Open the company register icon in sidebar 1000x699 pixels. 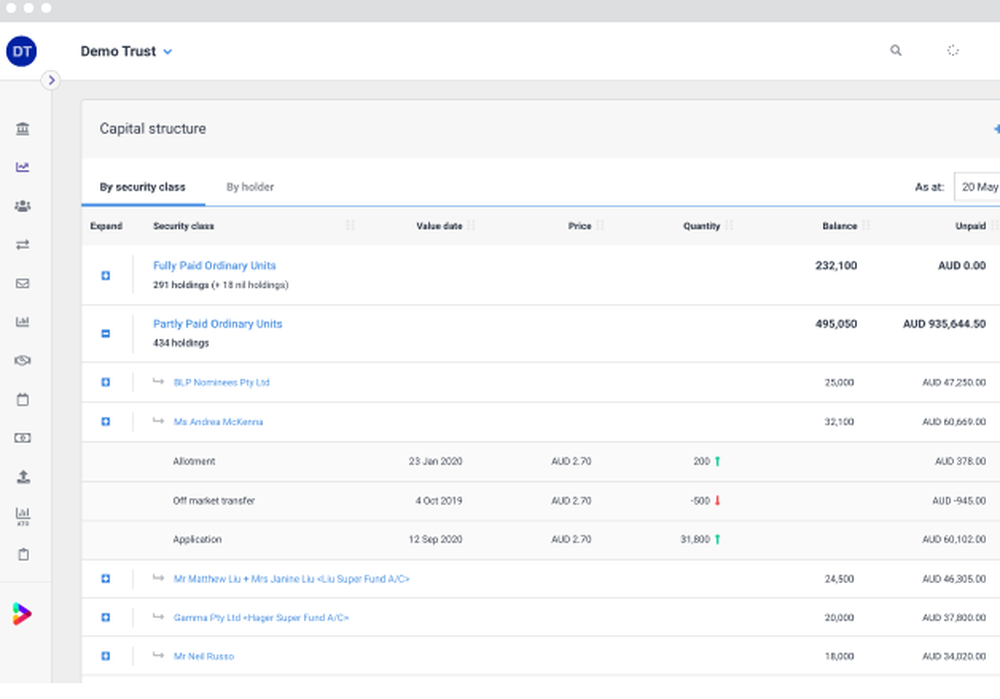[22, 128]
